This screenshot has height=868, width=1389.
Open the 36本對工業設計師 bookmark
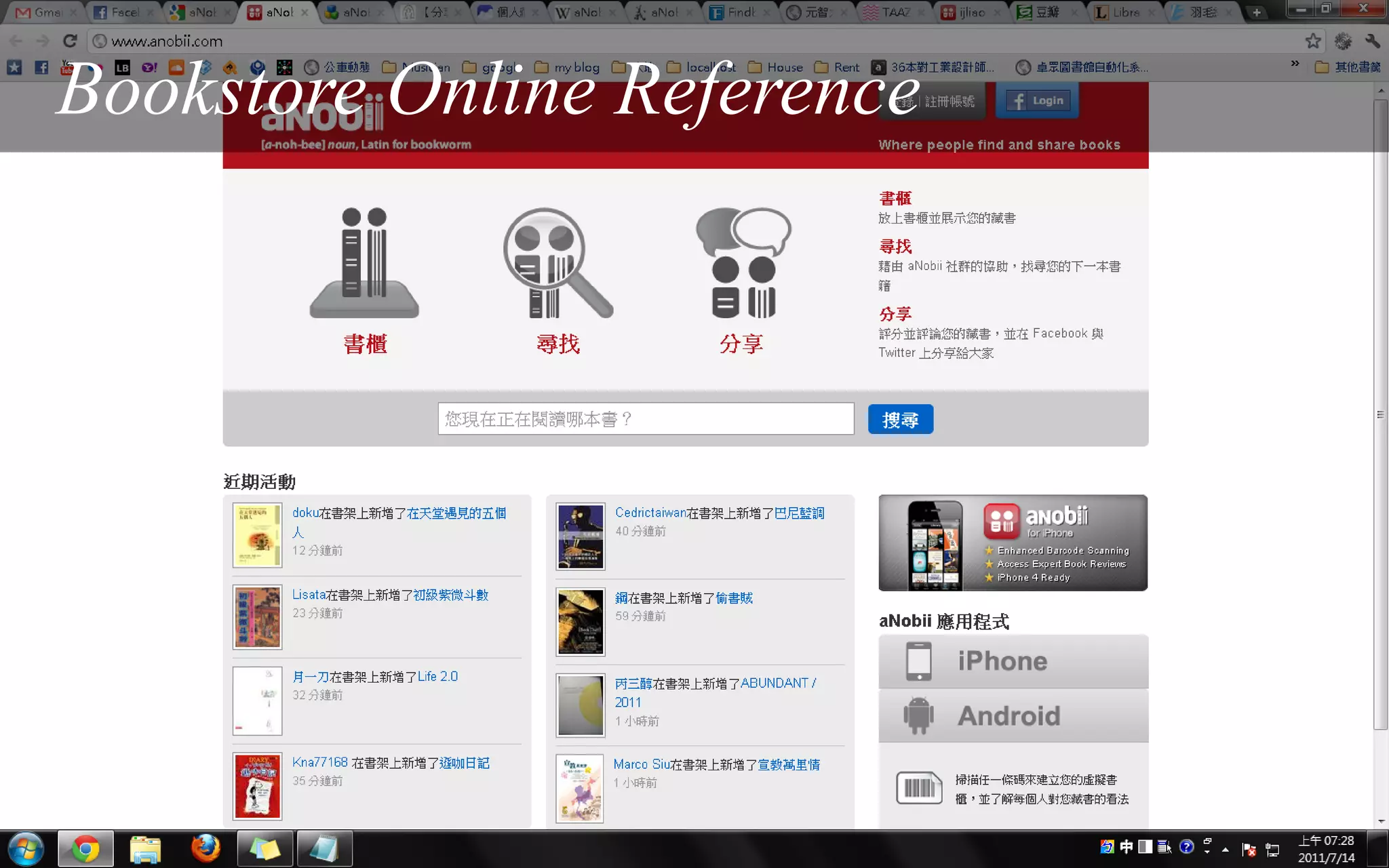pyautogui.click(x=933, y=67)
